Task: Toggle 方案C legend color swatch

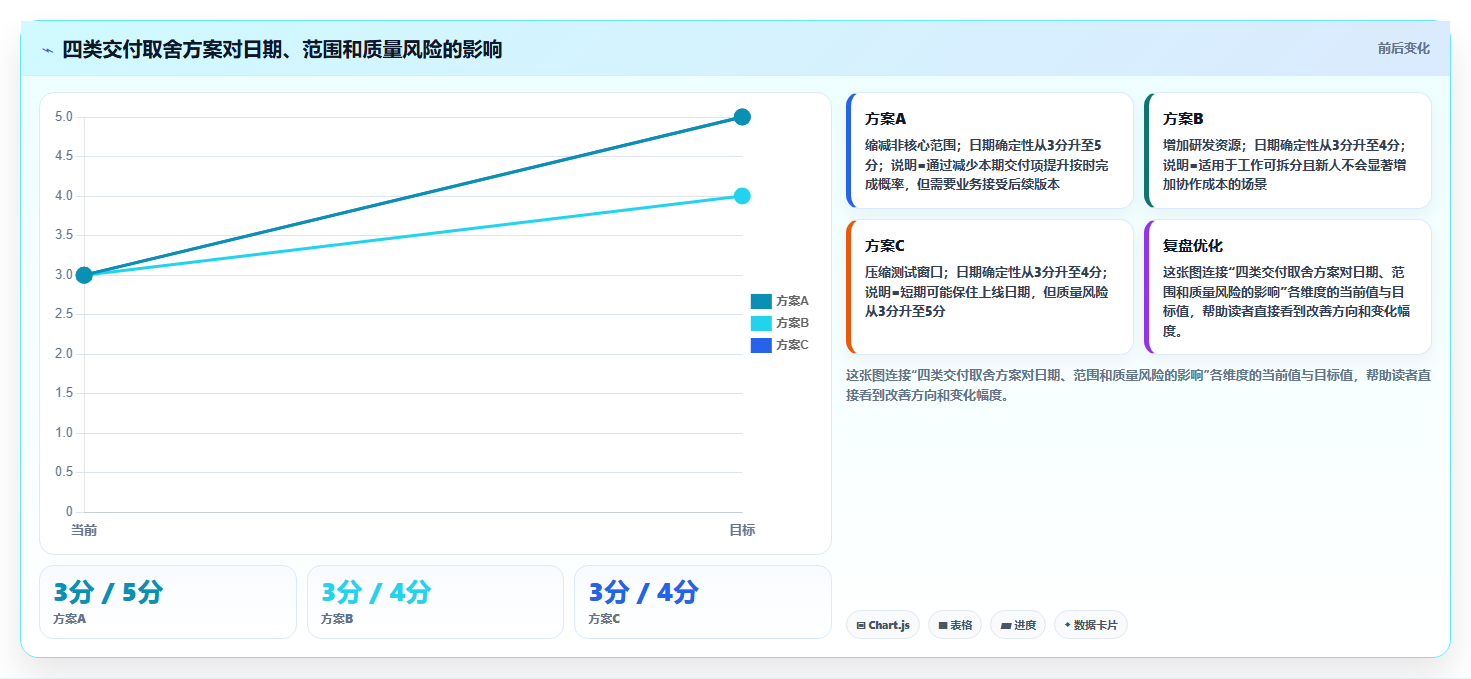Action: click(x=761, y=345)
